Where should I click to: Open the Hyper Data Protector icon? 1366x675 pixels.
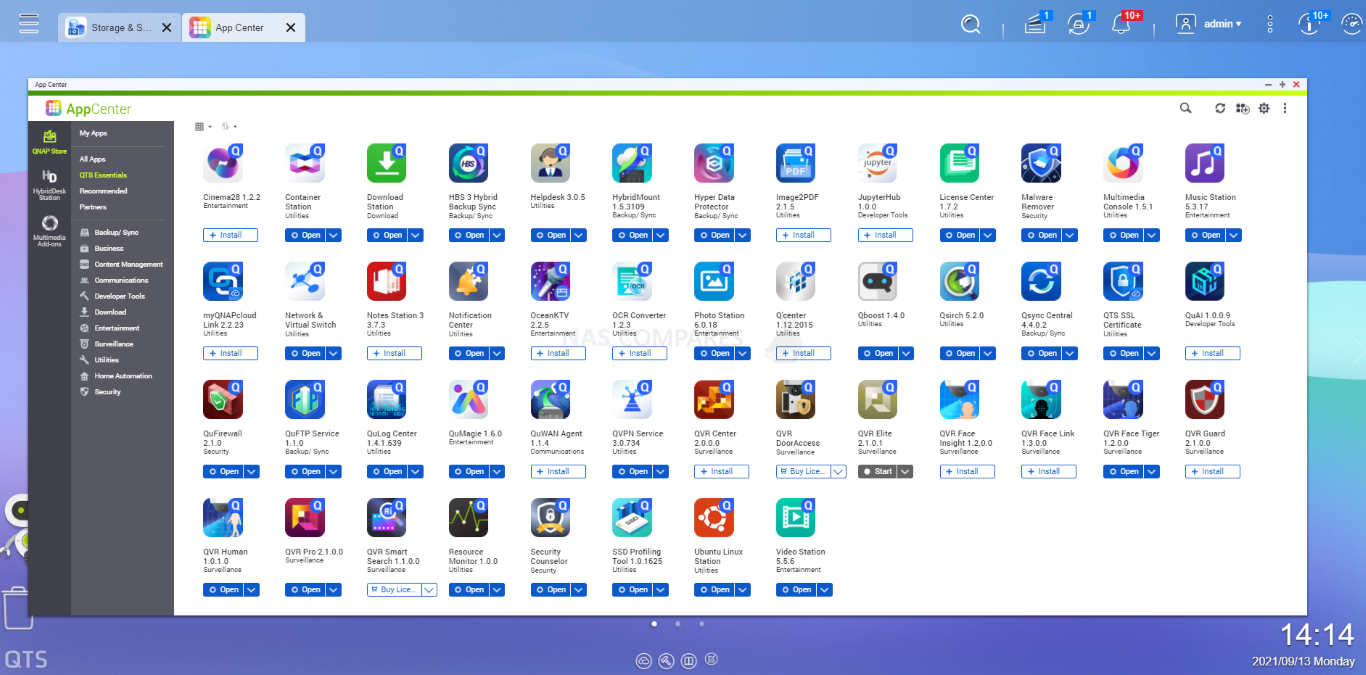pyautogui.click(x=714, y=163)
